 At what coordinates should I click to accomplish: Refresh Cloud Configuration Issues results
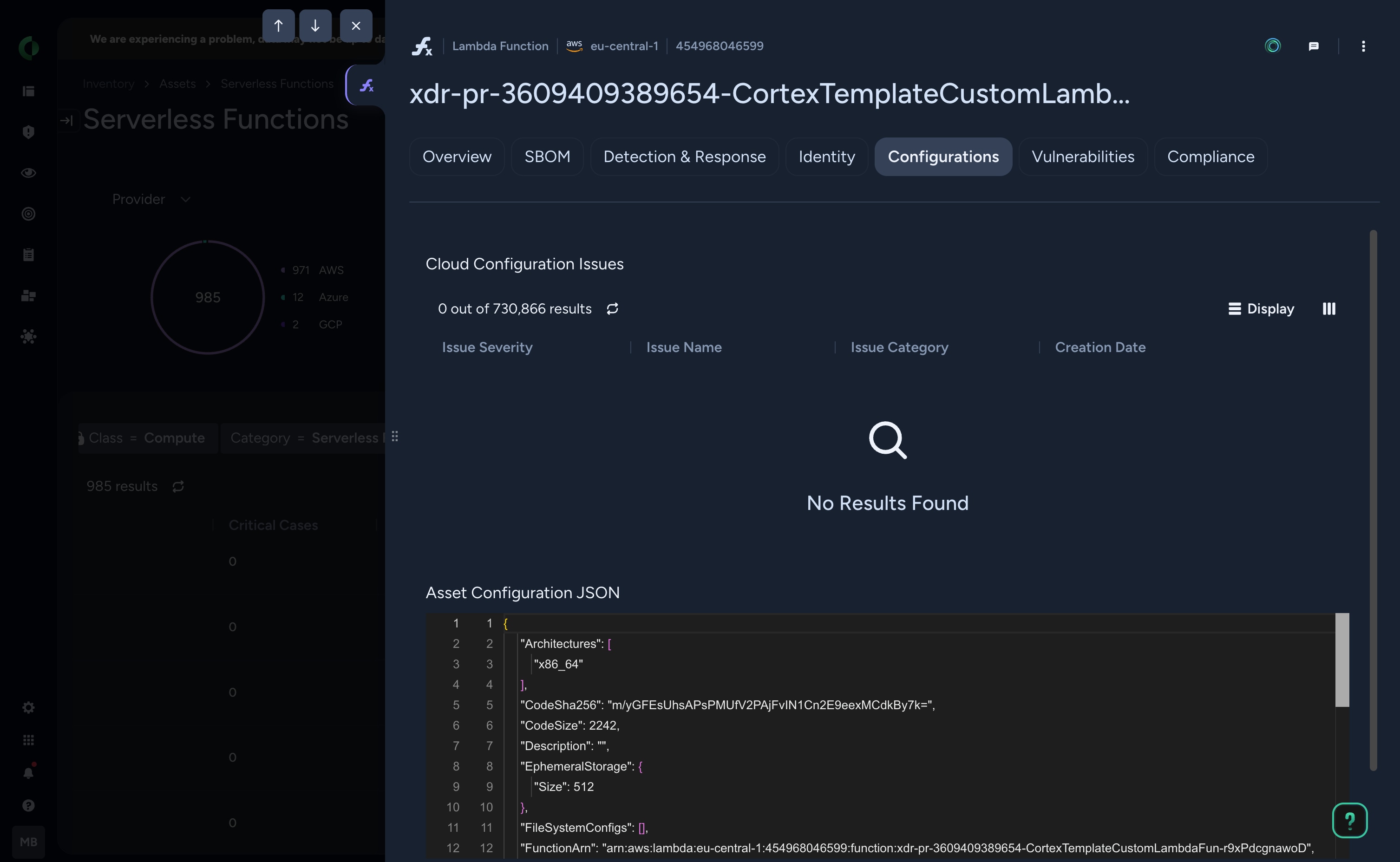click(x=612, y=308)
